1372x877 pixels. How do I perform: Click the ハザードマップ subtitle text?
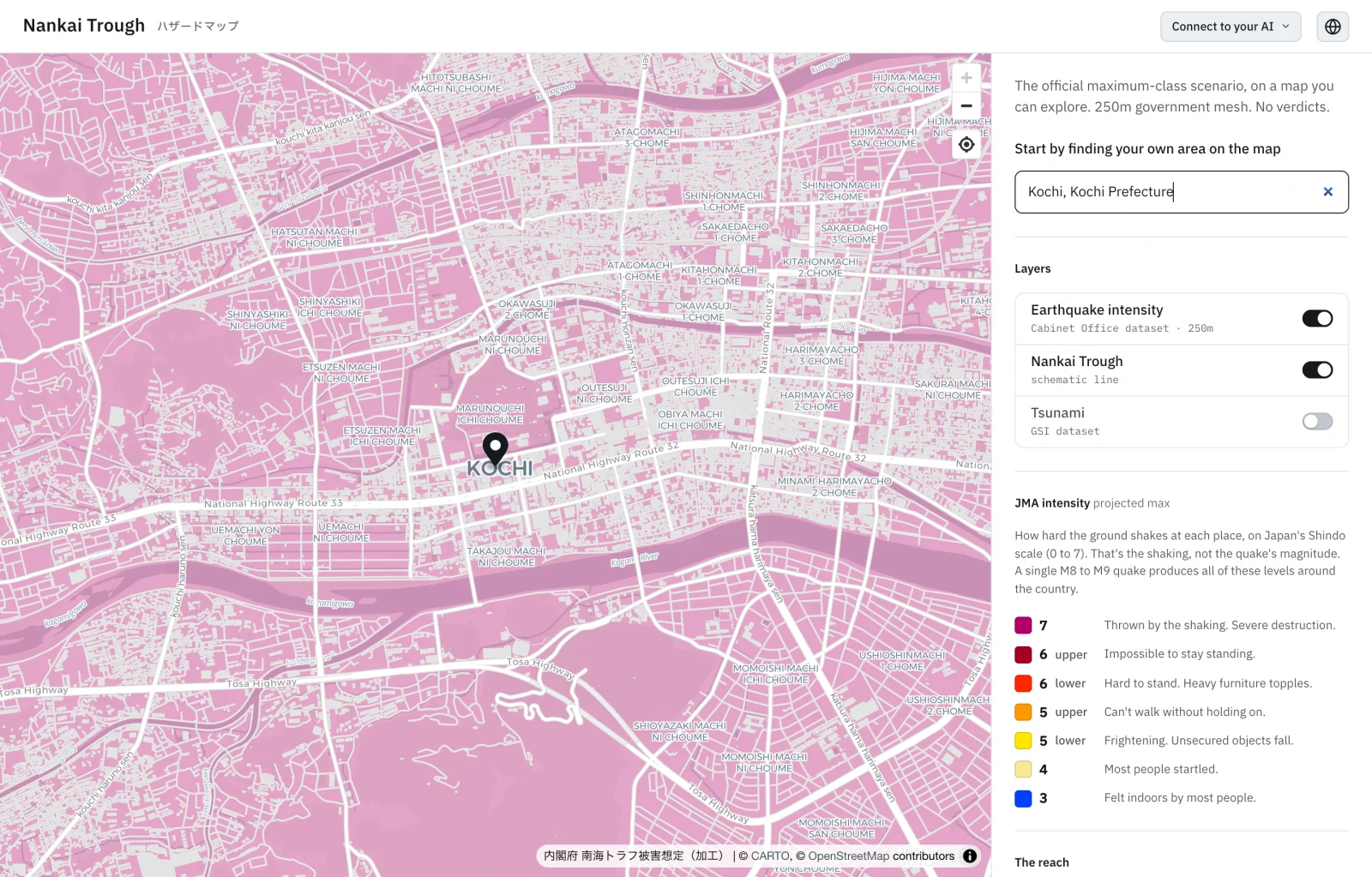(x=198, y=27)
